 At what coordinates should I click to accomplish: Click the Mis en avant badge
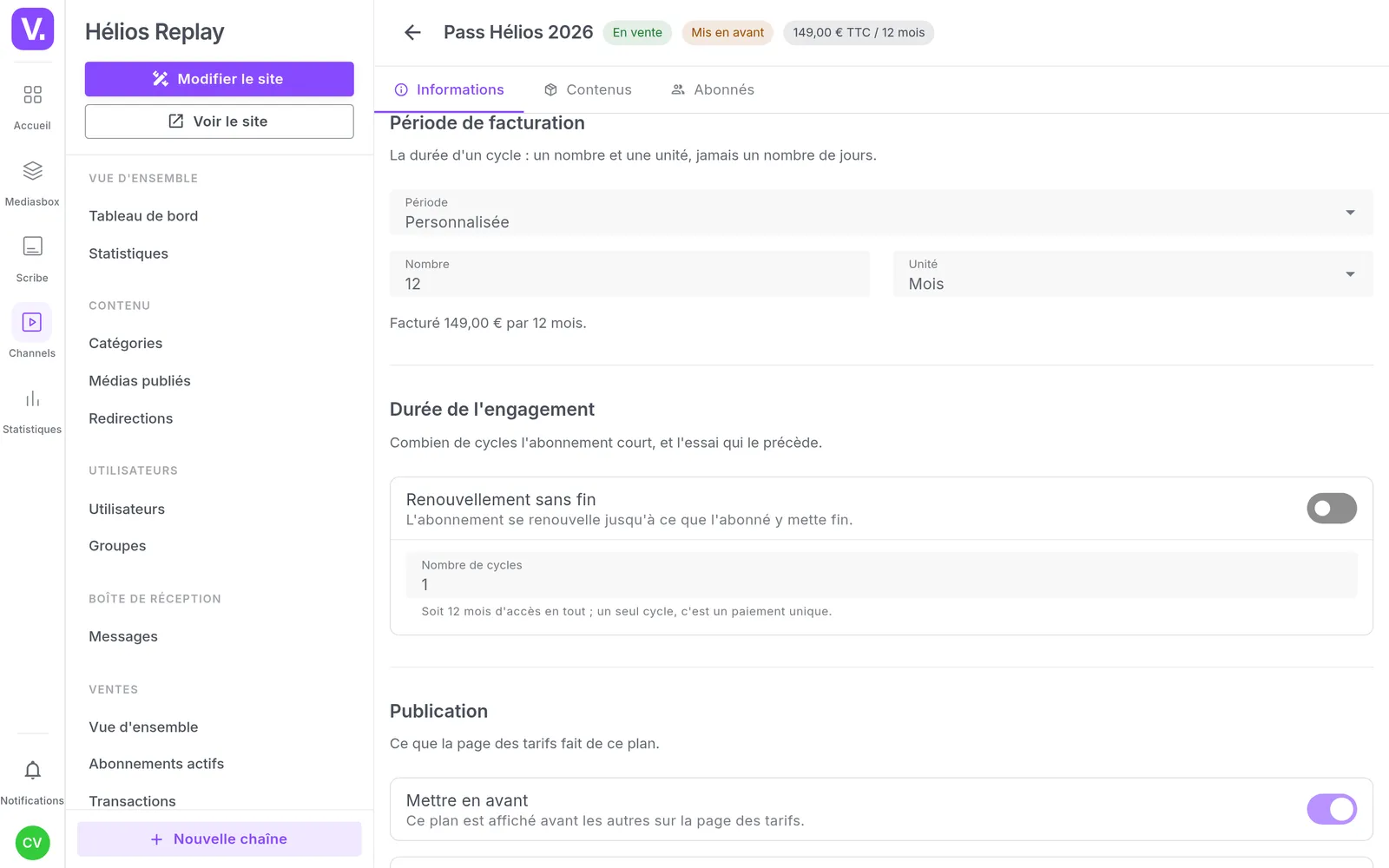(x=727, y=32)
